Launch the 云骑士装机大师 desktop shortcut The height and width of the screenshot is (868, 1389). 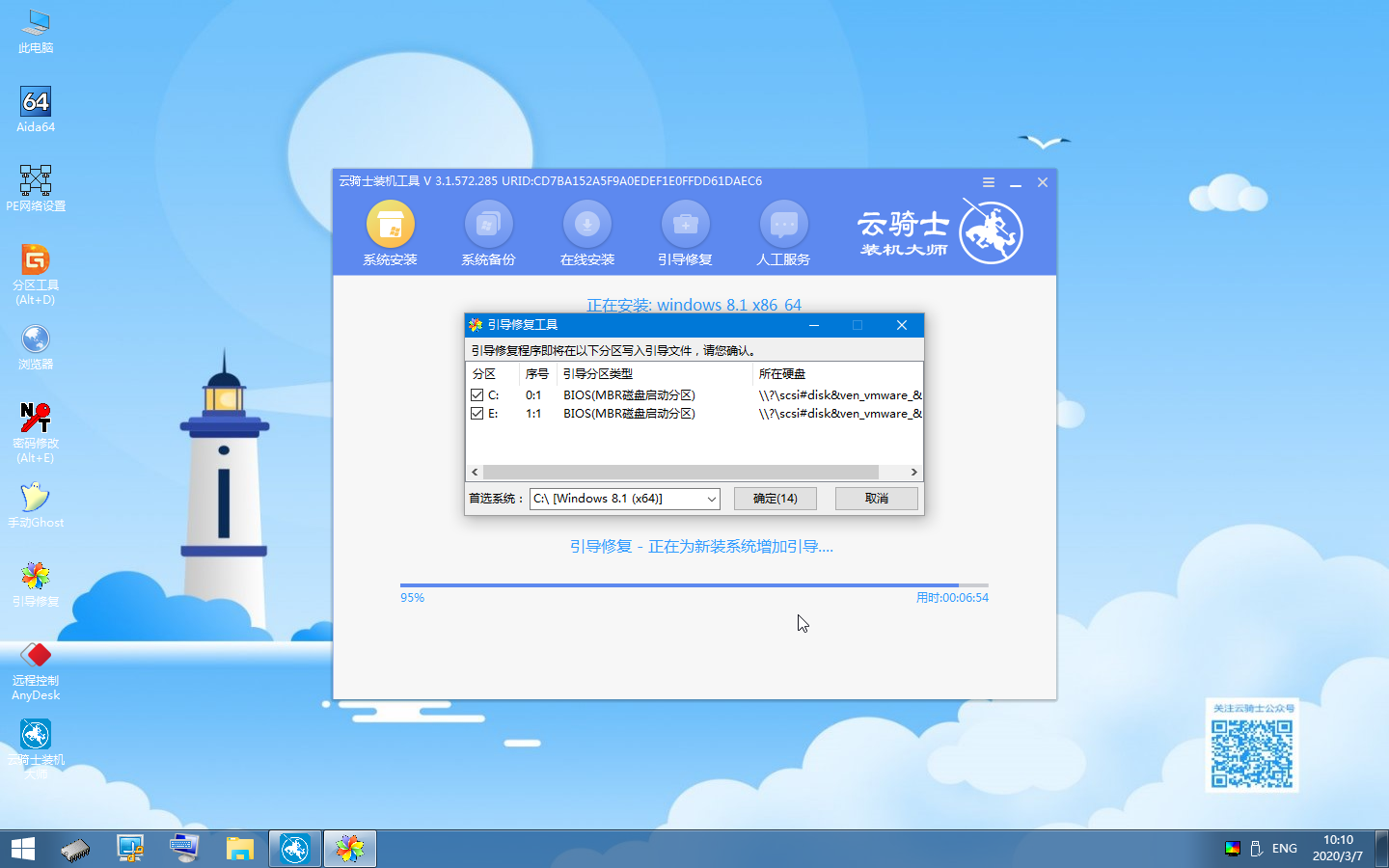[36, 748]
